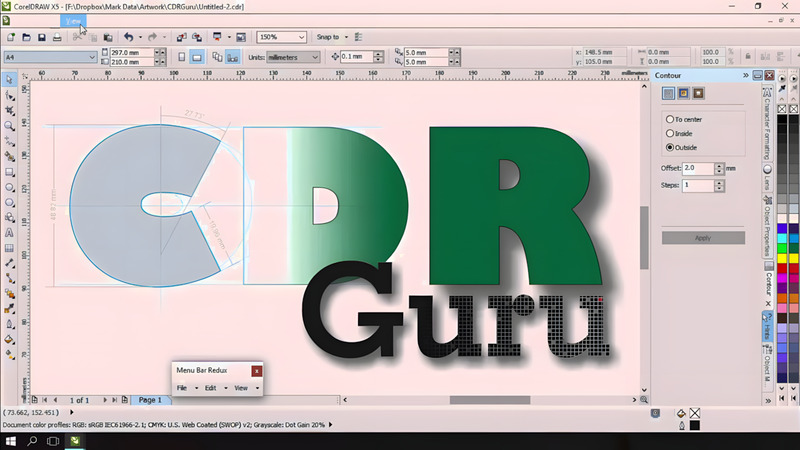Switch to the Page 1 tab

click(x=150, y=400)
